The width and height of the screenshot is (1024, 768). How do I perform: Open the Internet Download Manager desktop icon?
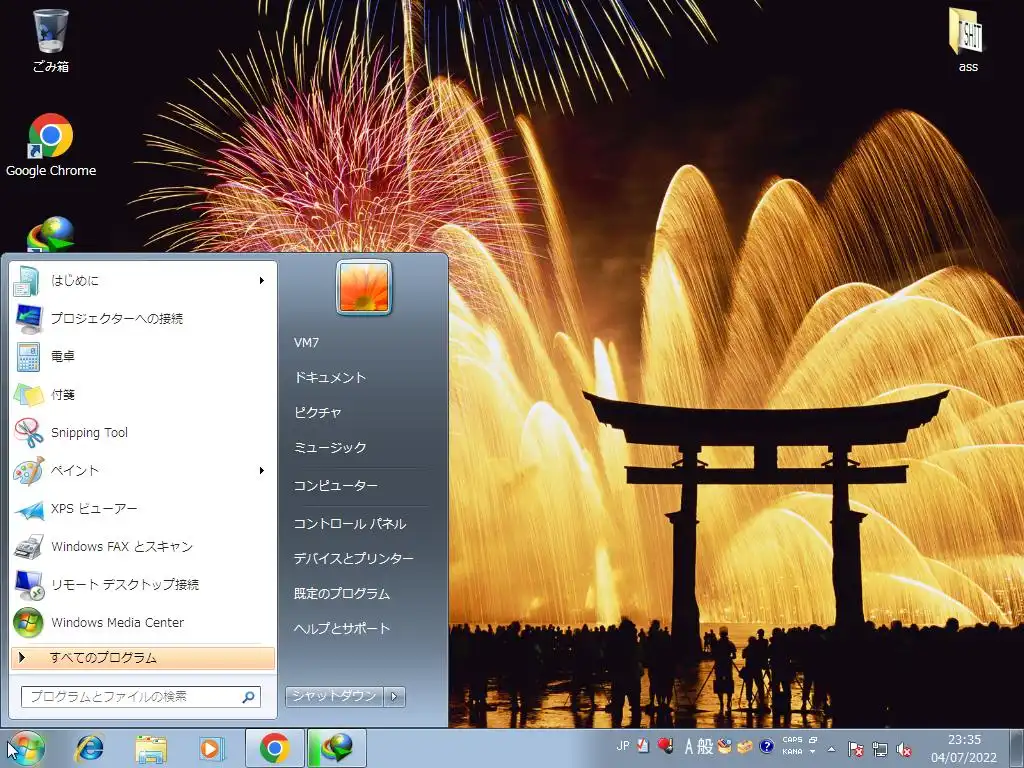[50, 234]
